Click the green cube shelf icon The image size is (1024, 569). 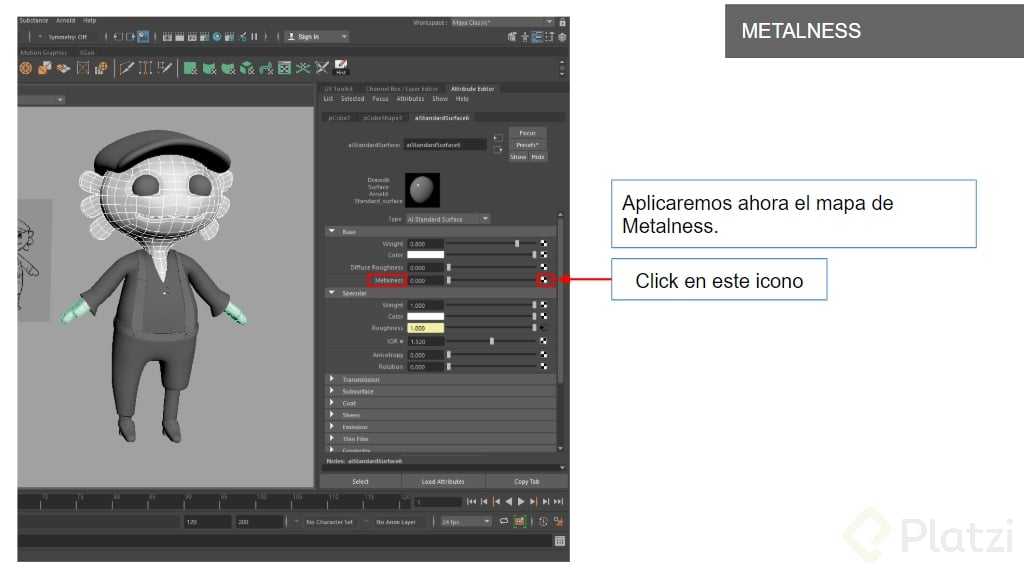247,68
